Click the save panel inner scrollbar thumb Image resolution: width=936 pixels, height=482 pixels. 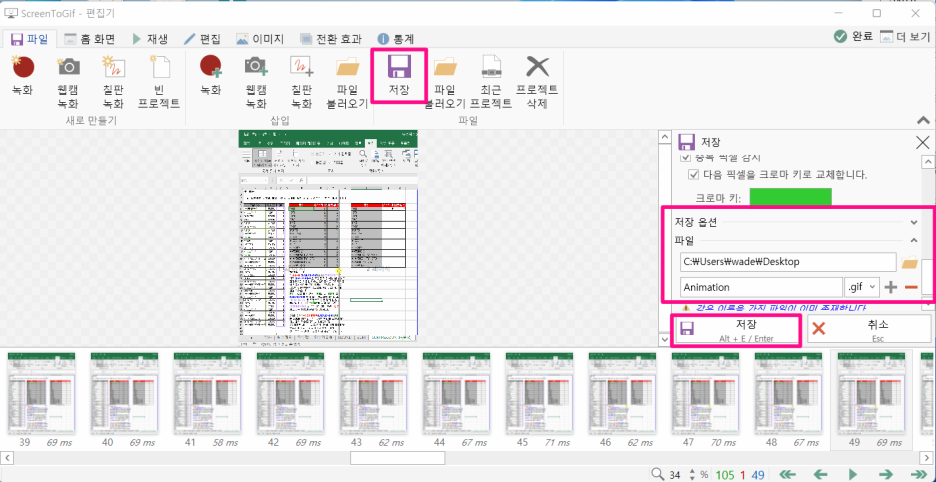[x=925, y=277]
